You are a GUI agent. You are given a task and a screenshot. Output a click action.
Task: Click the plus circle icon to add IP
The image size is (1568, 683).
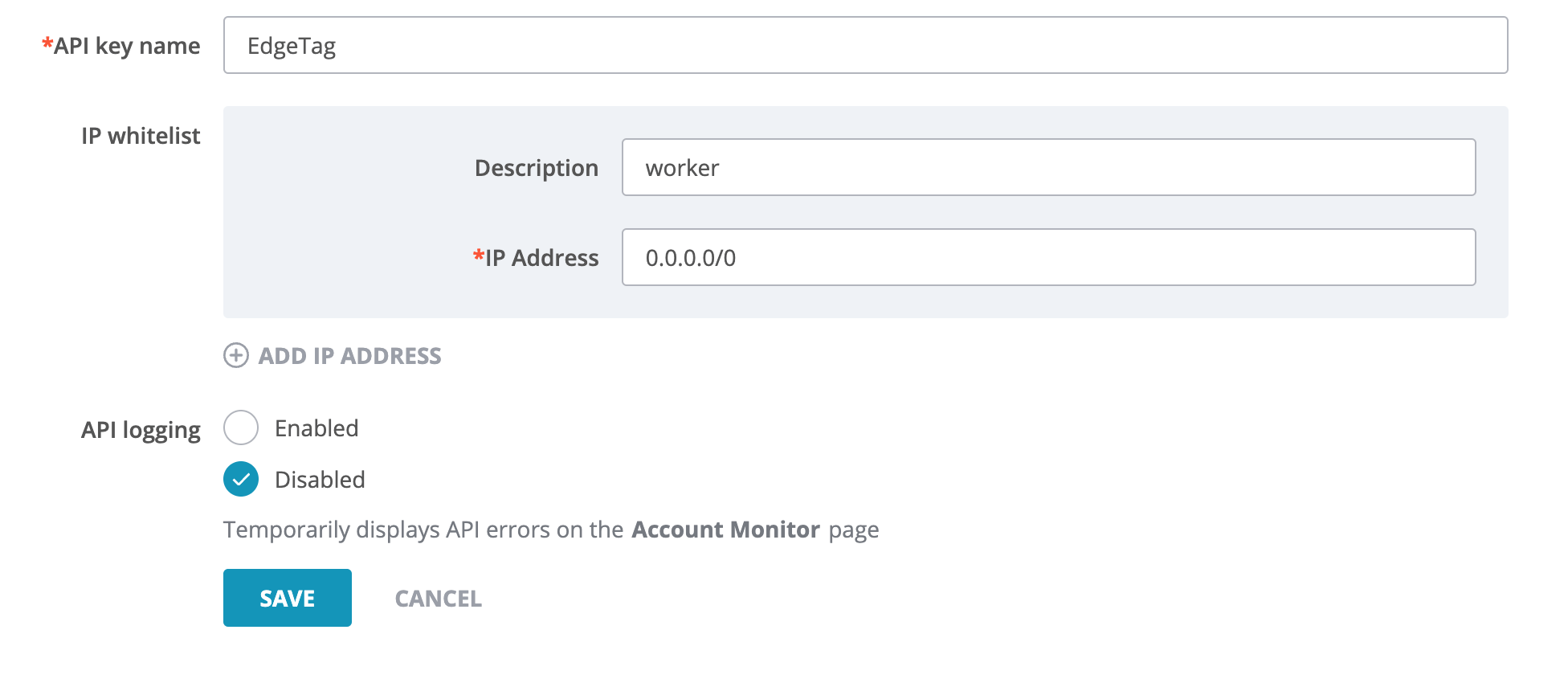[235, 355]
